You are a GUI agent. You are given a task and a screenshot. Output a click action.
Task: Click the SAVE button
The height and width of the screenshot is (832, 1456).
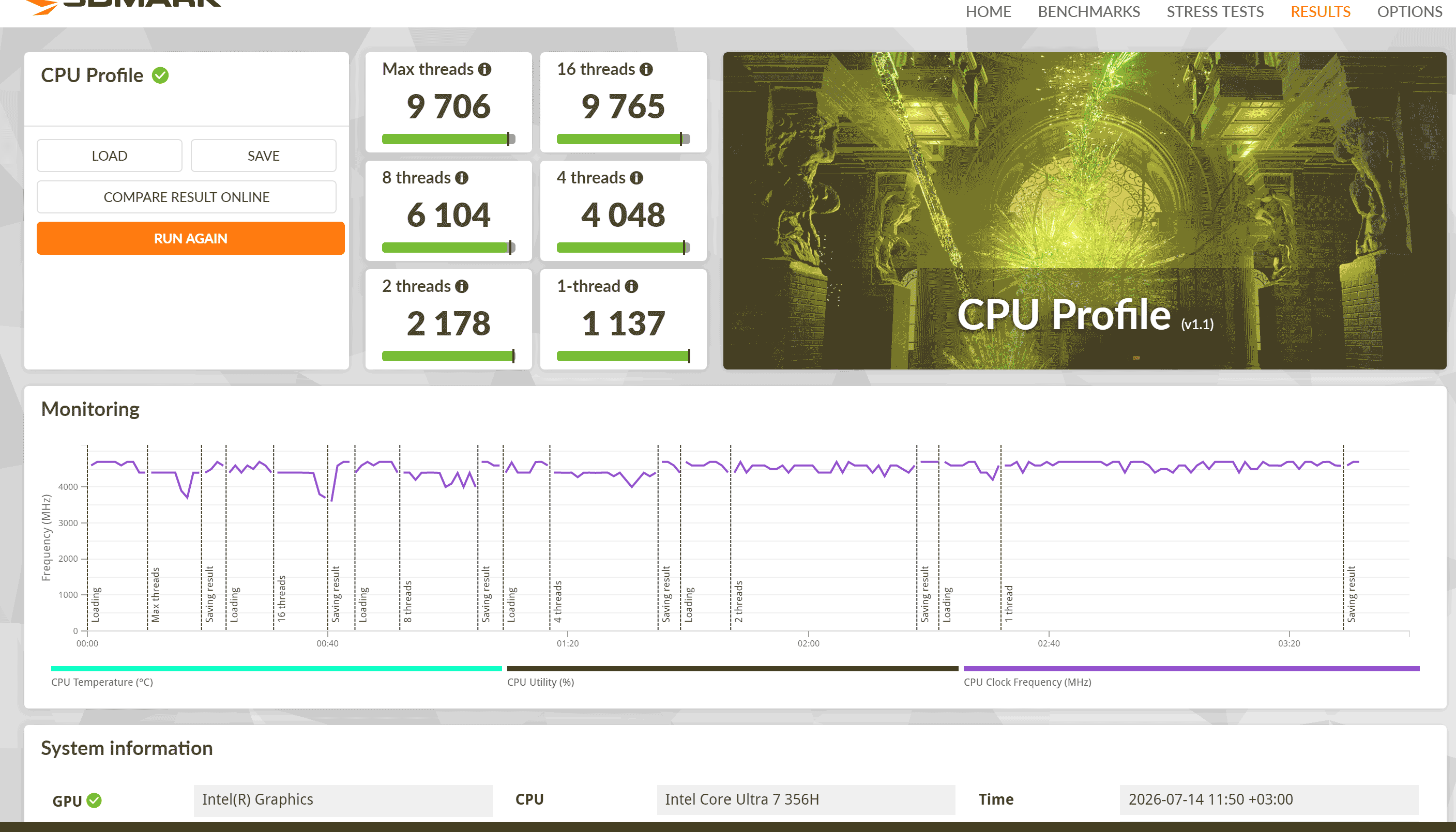coord(264,156)
